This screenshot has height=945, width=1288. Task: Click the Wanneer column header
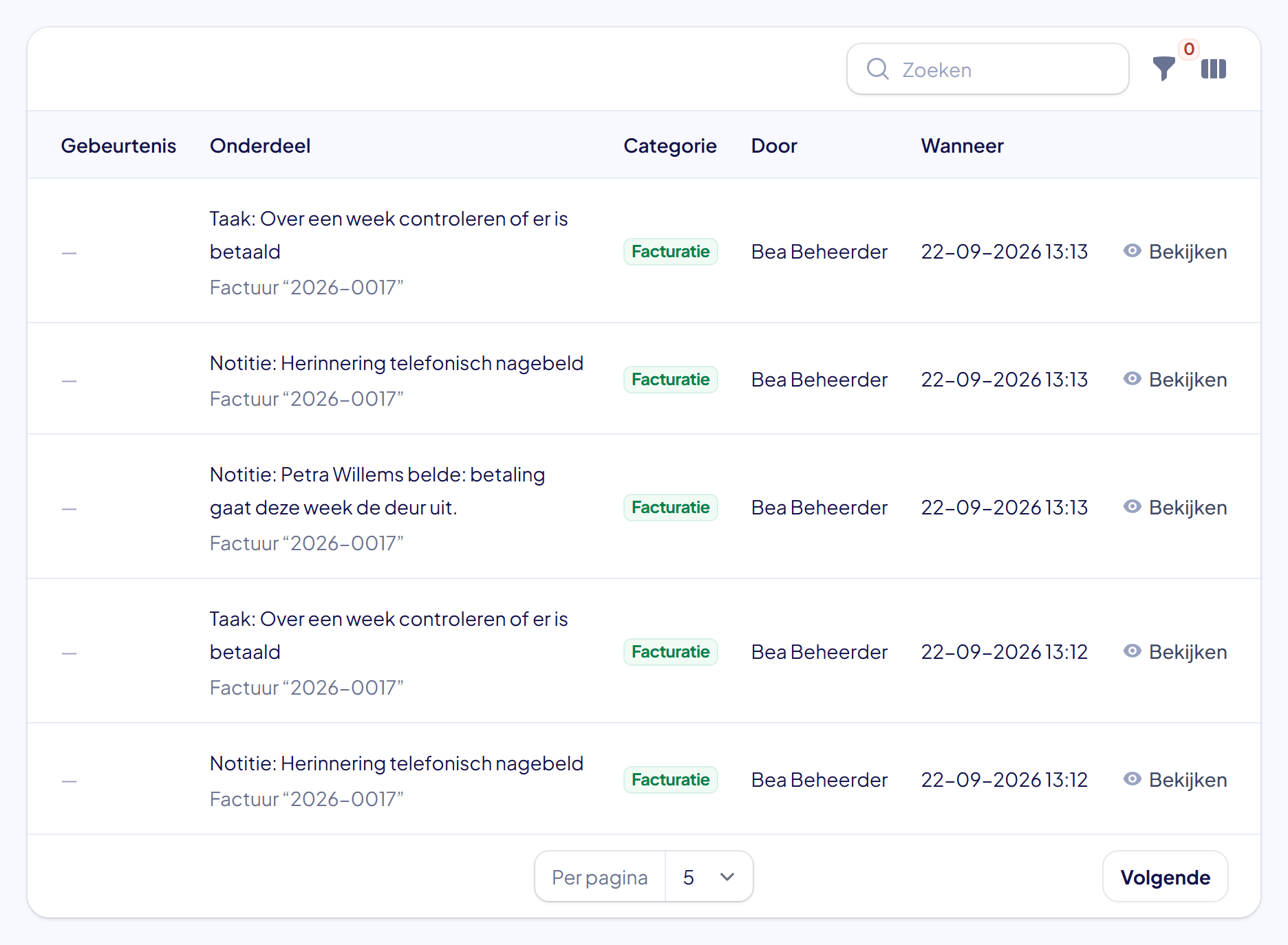click(962, 146)
